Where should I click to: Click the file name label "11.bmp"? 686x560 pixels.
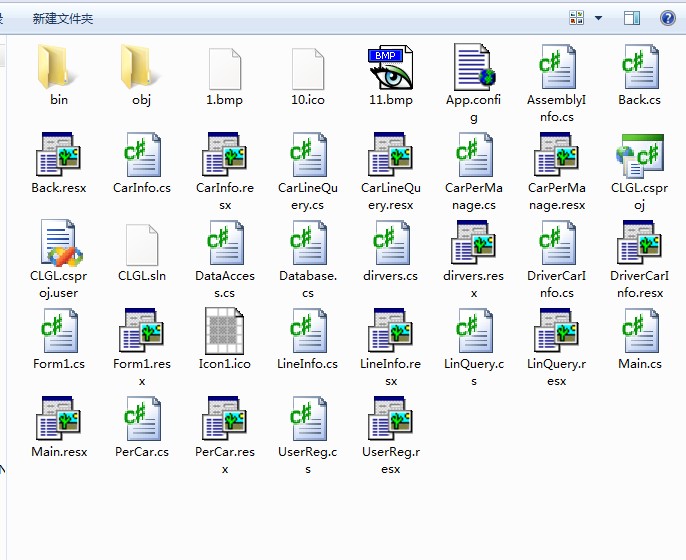pos(391,100)
